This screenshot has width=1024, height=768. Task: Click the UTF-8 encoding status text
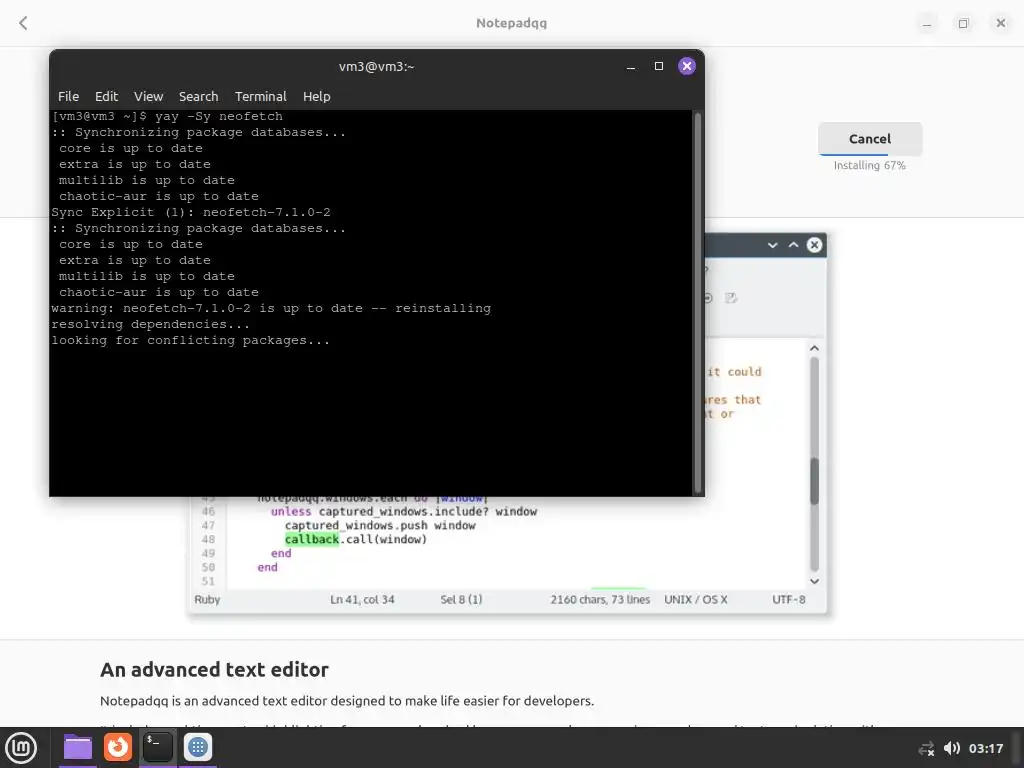[x=789, y=600]
